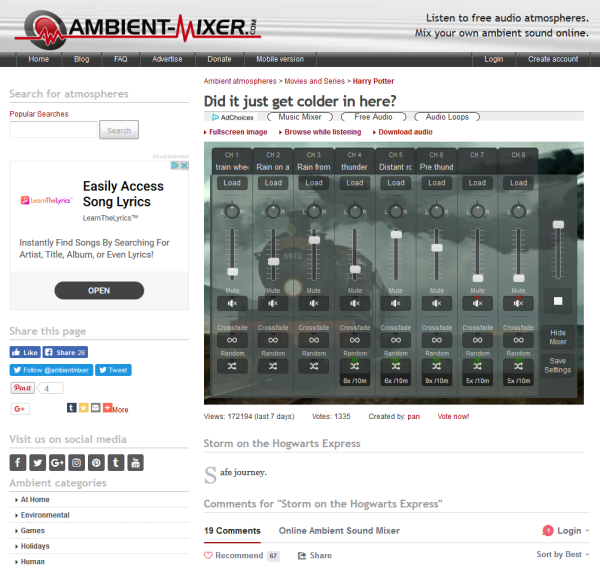The image size is (600, 566).
Task: Open Fullscreen image link
Action: coord(238,132)
